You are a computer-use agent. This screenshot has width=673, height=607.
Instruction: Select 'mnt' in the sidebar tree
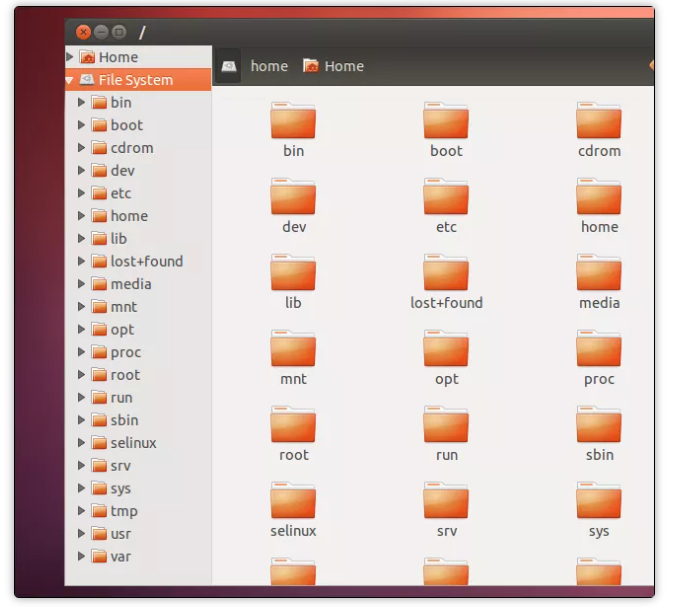(x=124, y=307)
